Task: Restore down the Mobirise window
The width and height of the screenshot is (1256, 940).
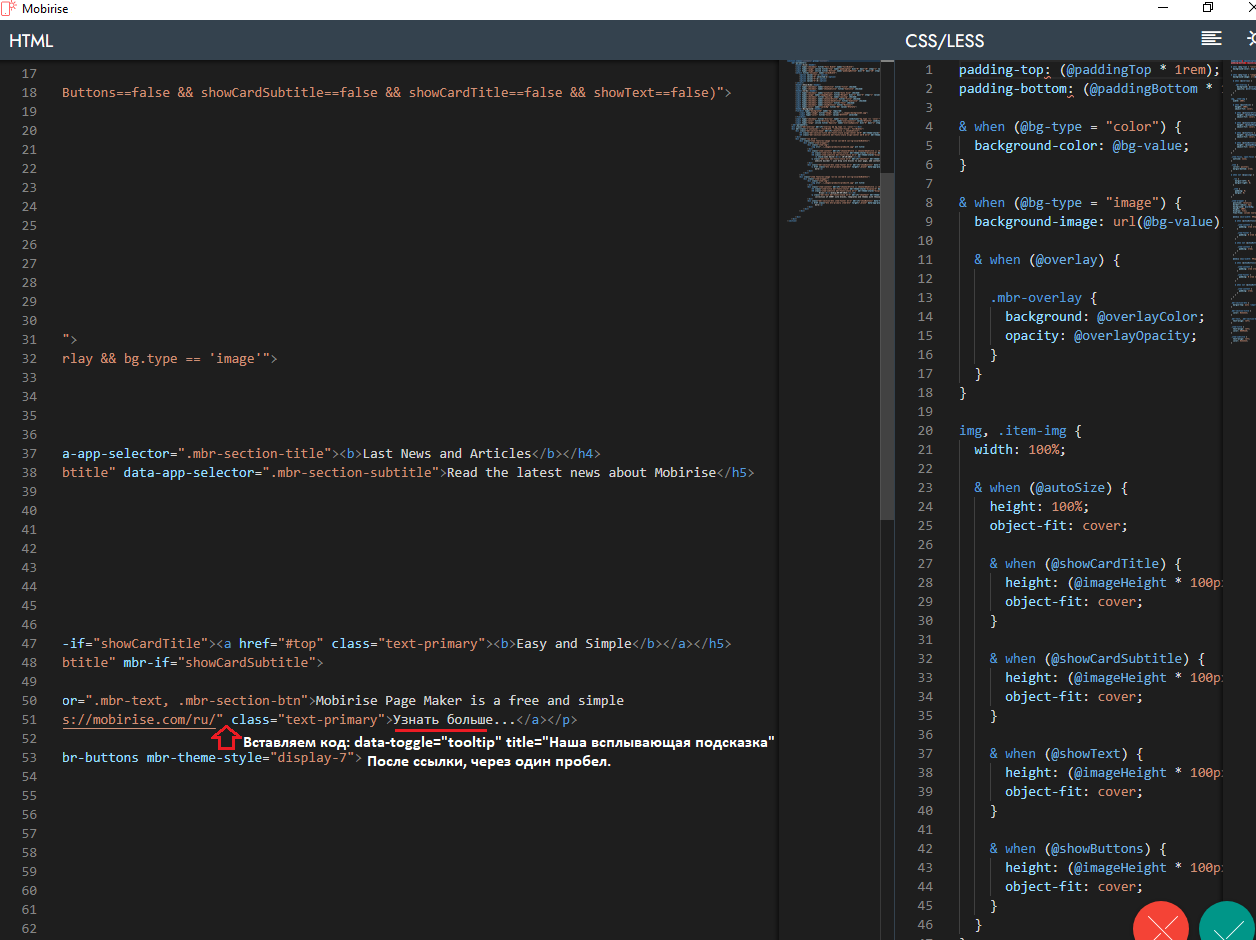Action: [1208, 9]
